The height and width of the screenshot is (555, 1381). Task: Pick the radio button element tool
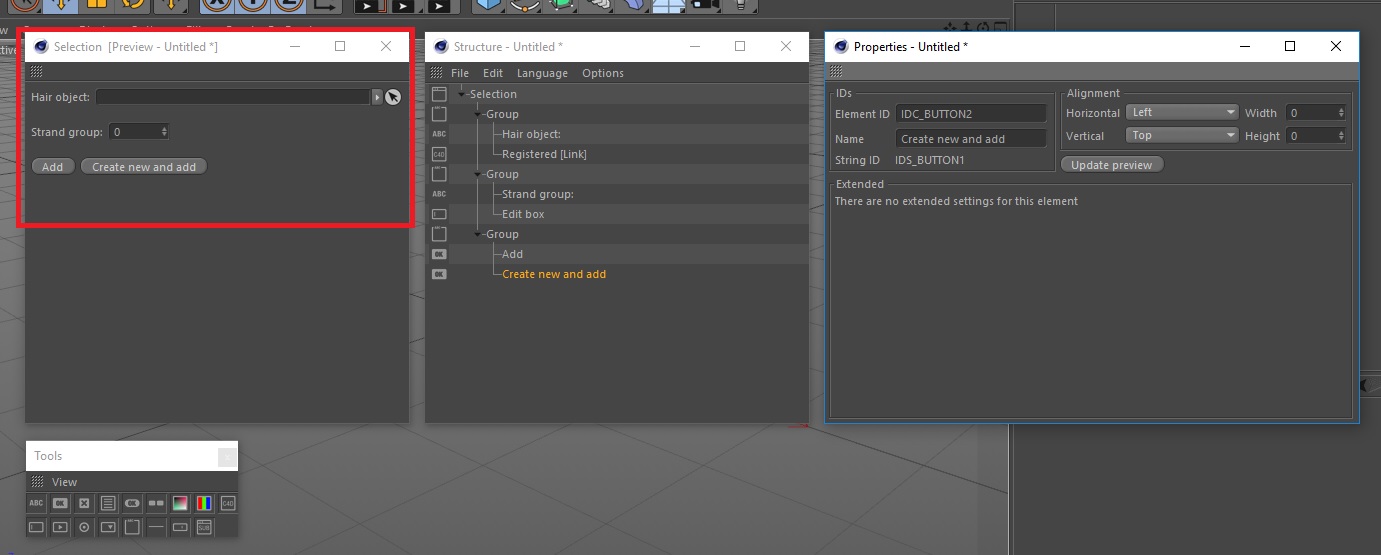click(x=84, y=526)
